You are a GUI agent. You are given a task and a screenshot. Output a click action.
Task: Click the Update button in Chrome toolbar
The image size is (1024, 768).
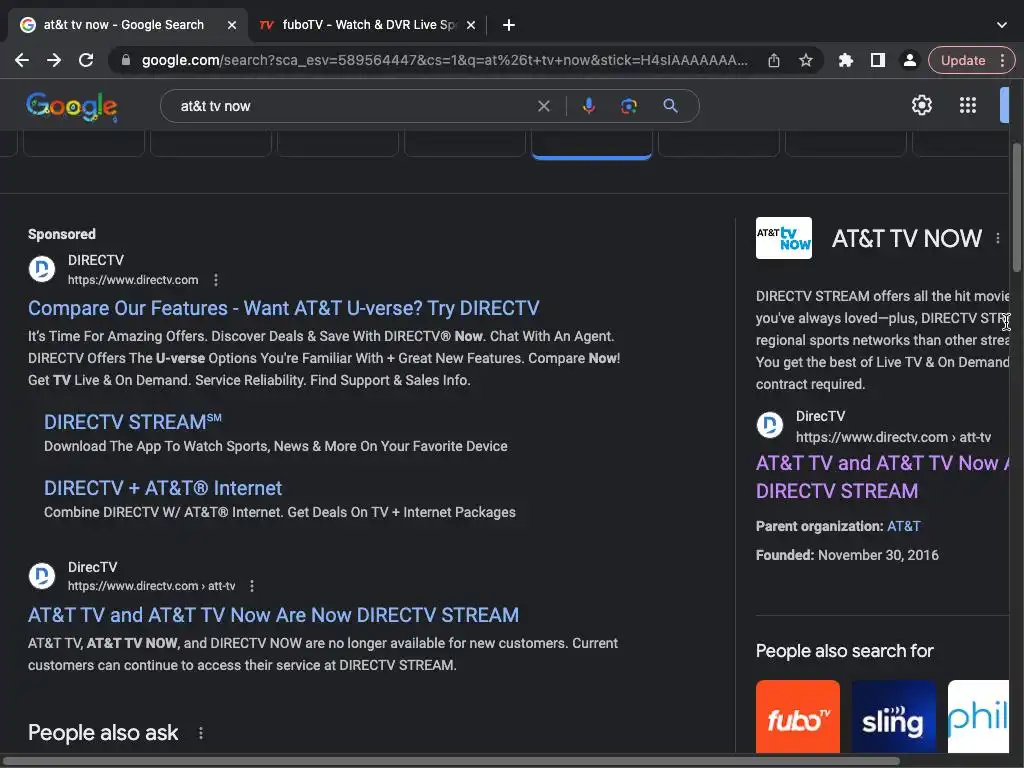pyautogui.click(x=963, y=60)
